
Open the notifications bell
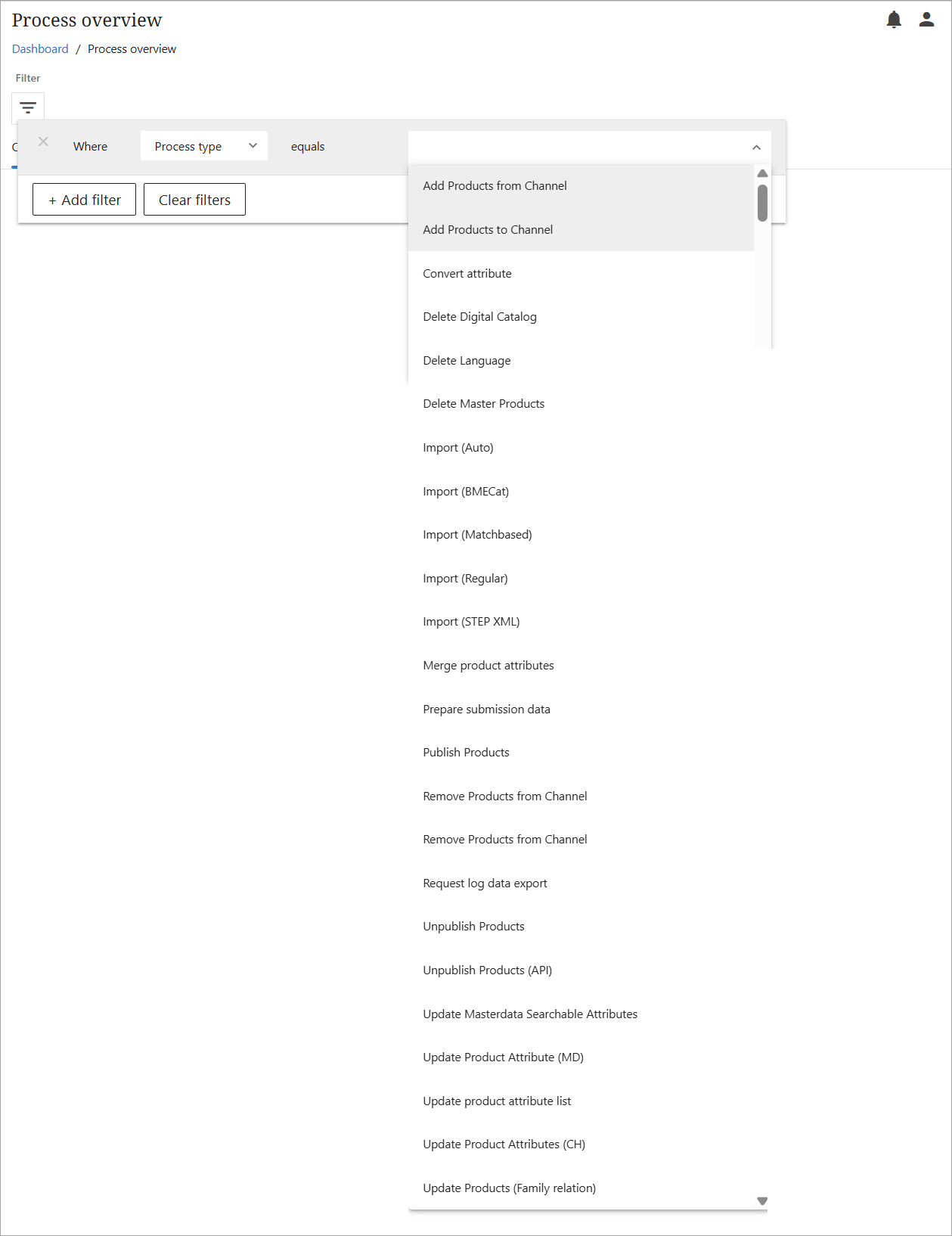pos(894,20)
